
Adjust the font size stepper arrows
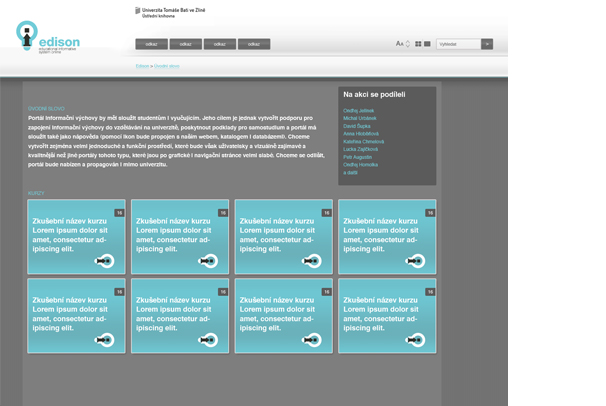[408, 44]
